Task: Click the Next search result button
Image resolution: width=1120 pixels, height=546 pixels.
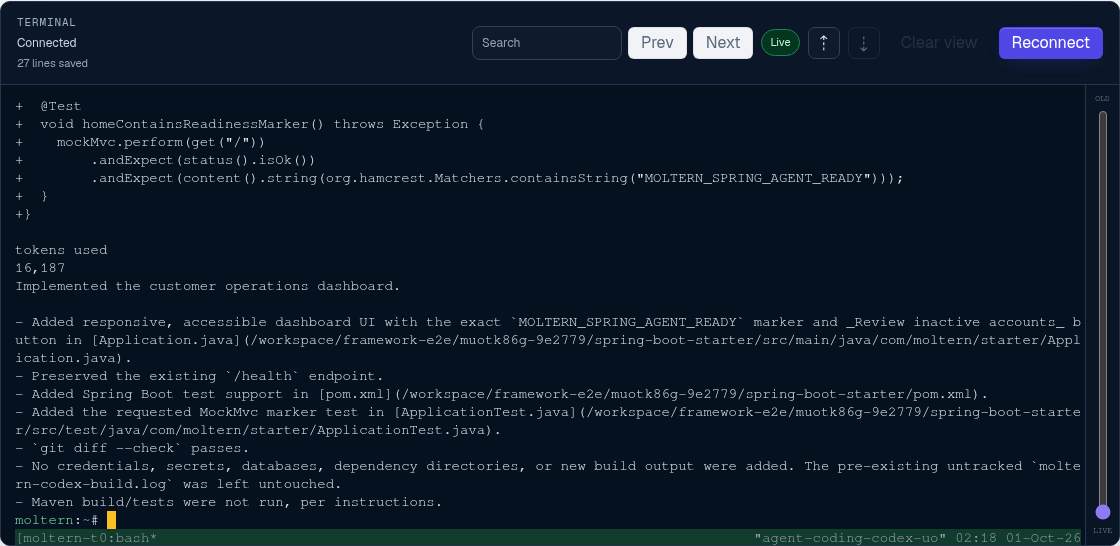Action: [x=723, y=43]
